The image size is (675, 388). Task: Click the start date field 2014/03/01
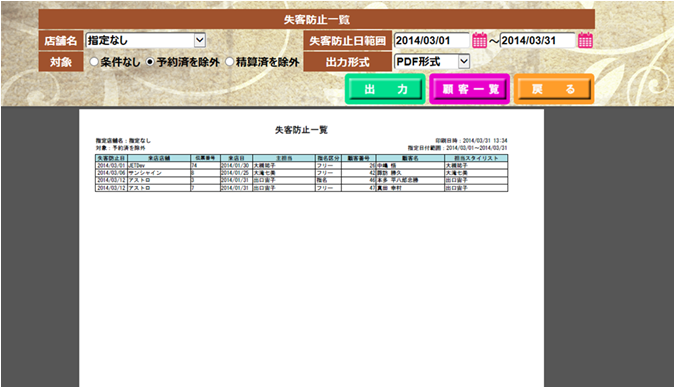[432, 40]
